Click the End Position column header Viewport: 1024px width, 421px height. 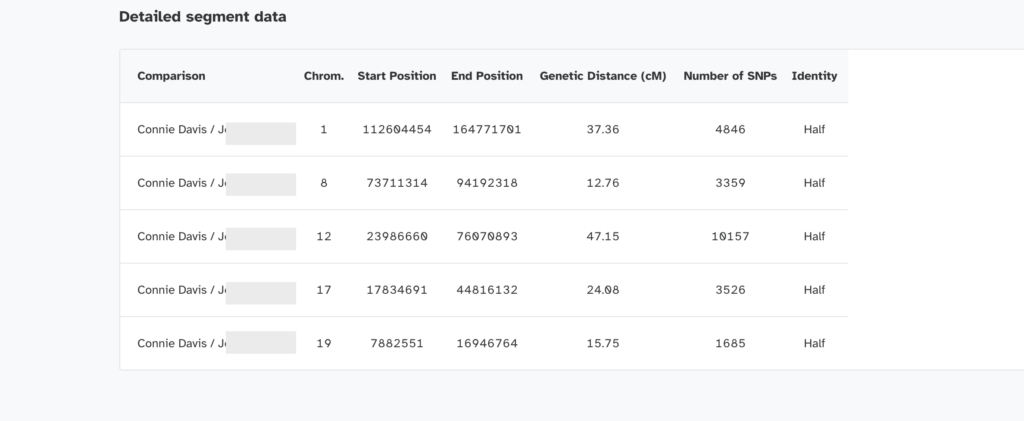[x=487, y=76]
